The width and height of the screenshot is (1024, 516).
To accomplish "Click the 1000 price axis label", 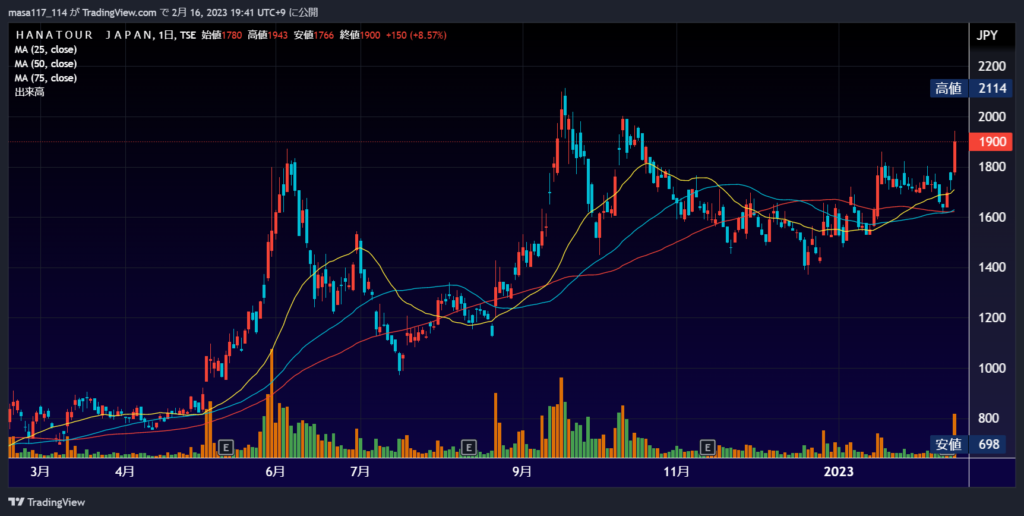I will point(992,368).
